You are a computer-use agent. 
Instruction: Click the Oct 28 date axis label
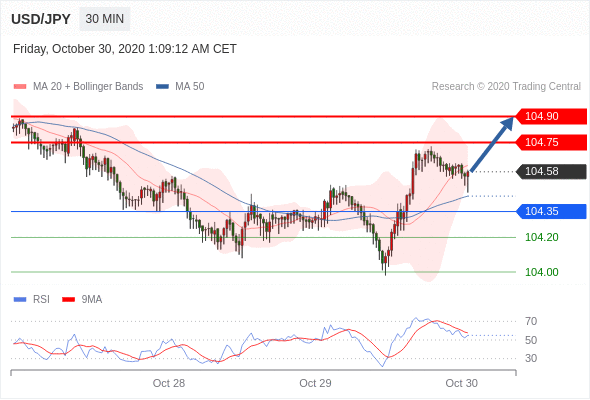[x=169, y=383]
